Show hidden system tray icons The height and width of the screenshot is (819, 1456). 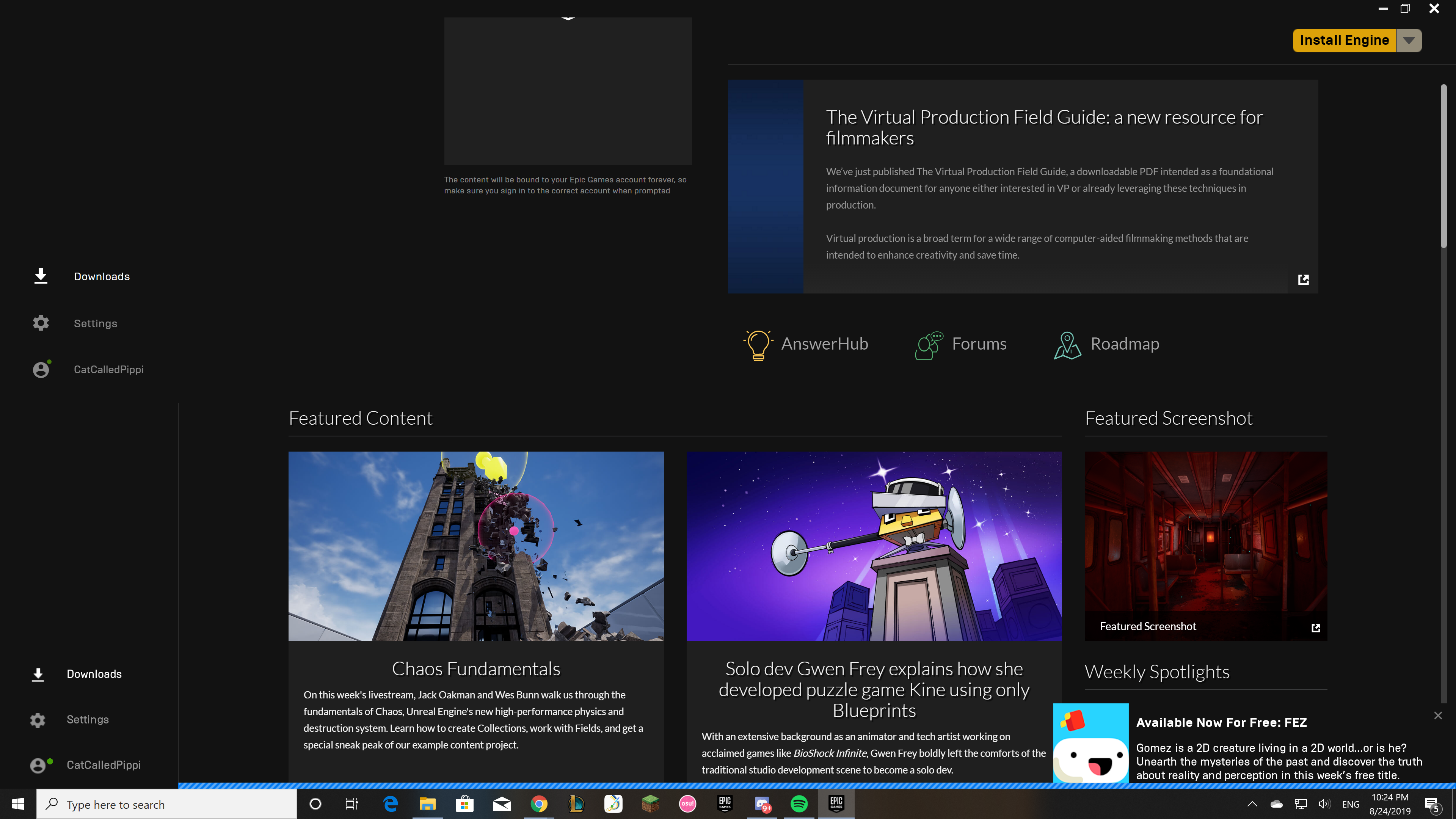tap(1252, 804)
